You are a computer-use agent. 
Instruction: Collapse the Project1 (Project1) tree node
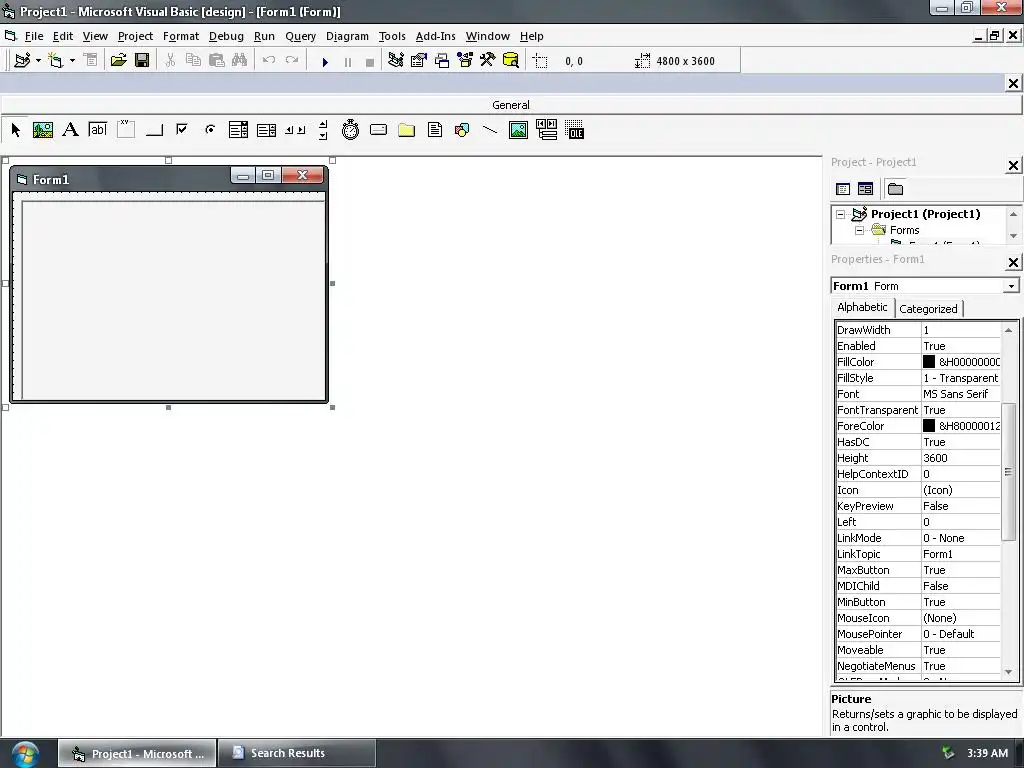tap(841, 214)
